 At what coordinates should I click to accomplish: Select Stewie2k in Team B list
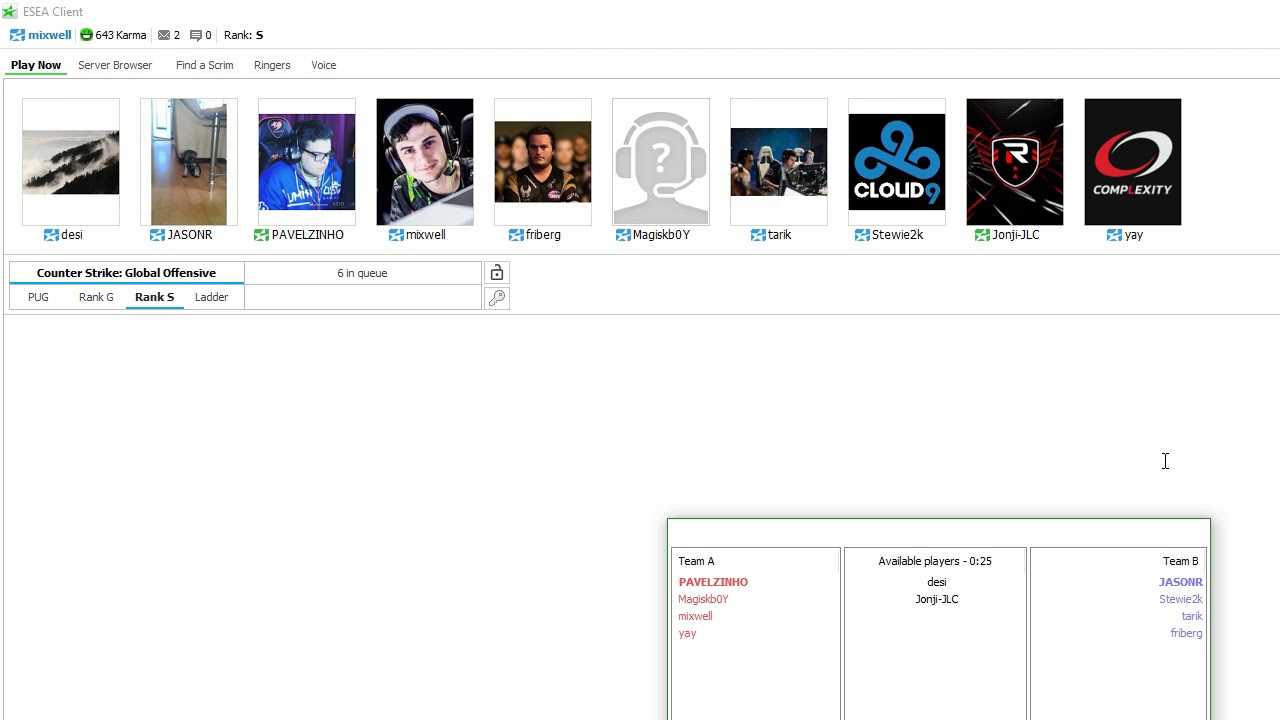(x=1181, y=599)
